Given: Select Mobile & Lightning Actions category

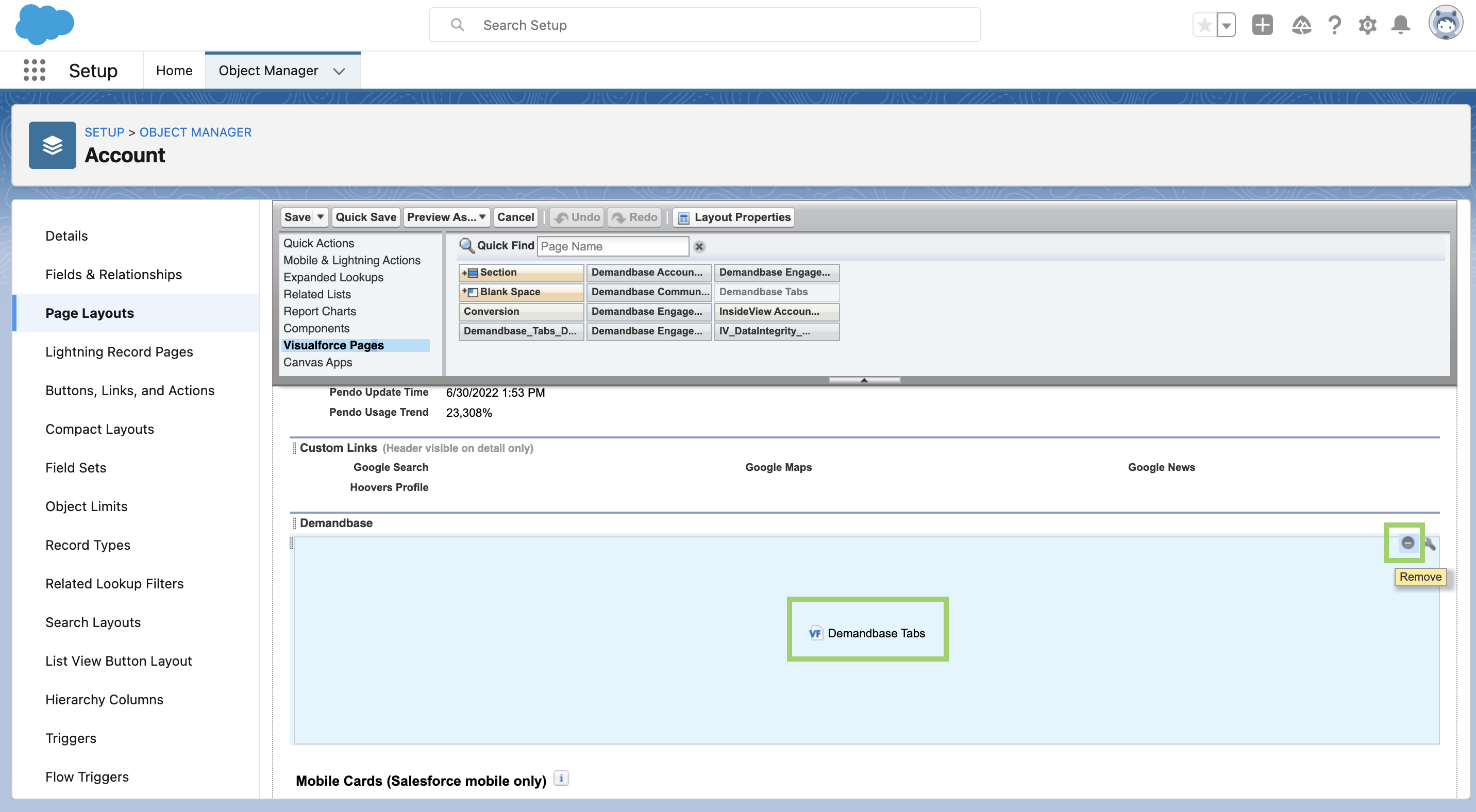Looking at the screenshot, I should pyautogui.click(x=352, y=261).
